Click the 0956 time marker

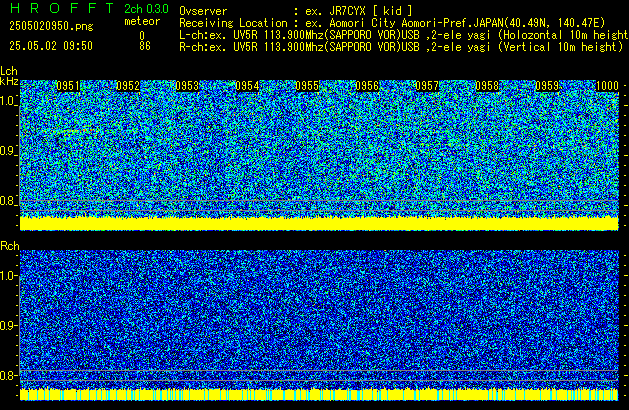click(367, 85)
